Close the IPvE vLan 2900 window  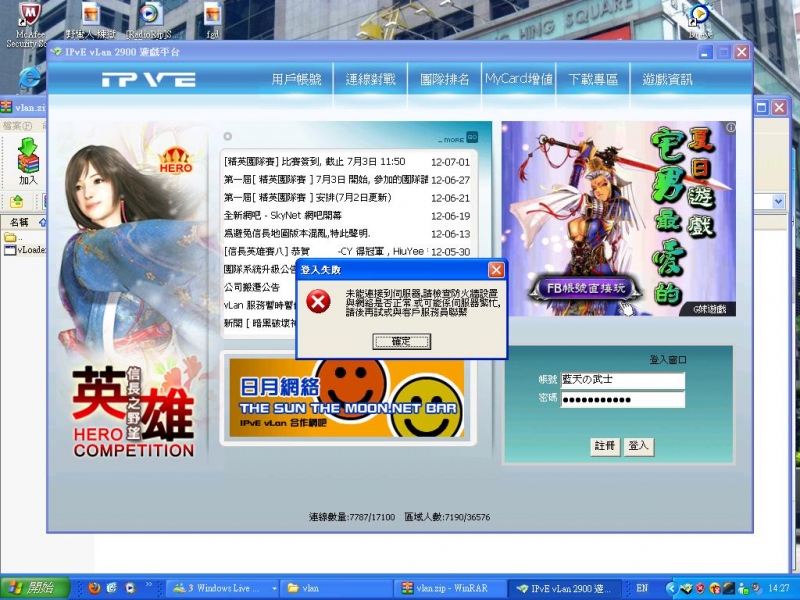(x=742, y=52)
